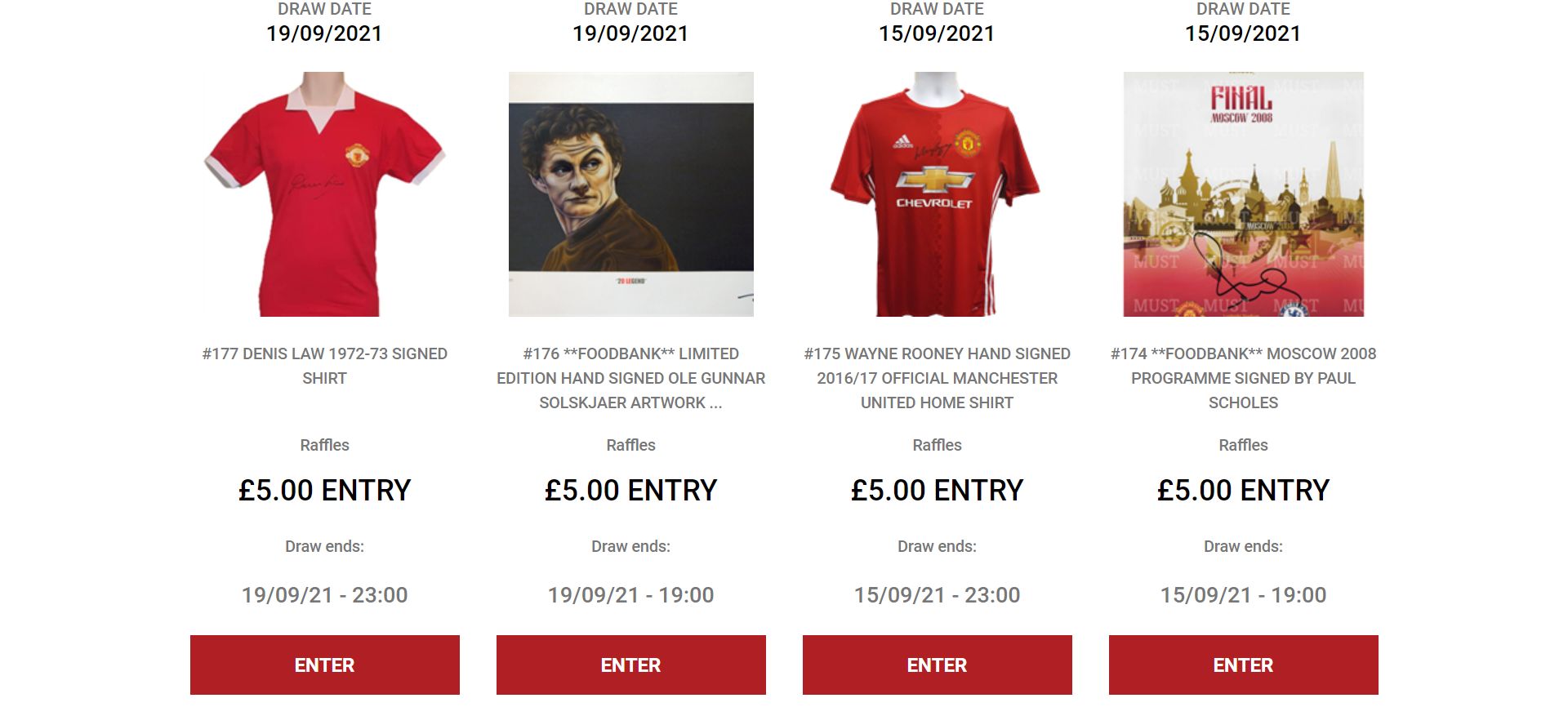Image resolution: width=1568 pixels, height=707 pixels.
Task: Click Raffles category under Solskjaer artwork
Action: click(630, 445)
